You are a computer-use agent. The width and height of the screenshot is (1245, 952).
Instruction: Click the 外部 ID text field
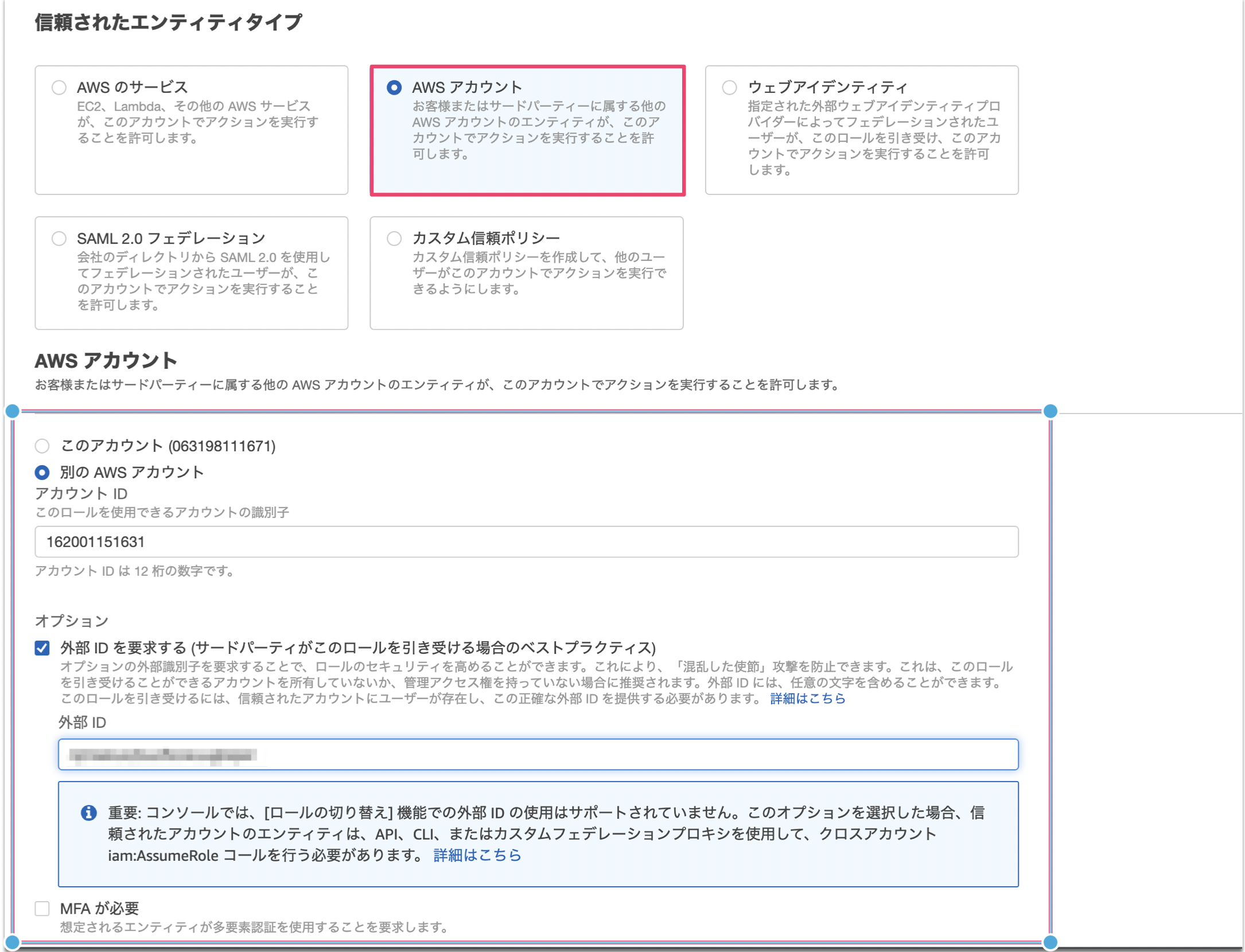(x=538, y=755)
